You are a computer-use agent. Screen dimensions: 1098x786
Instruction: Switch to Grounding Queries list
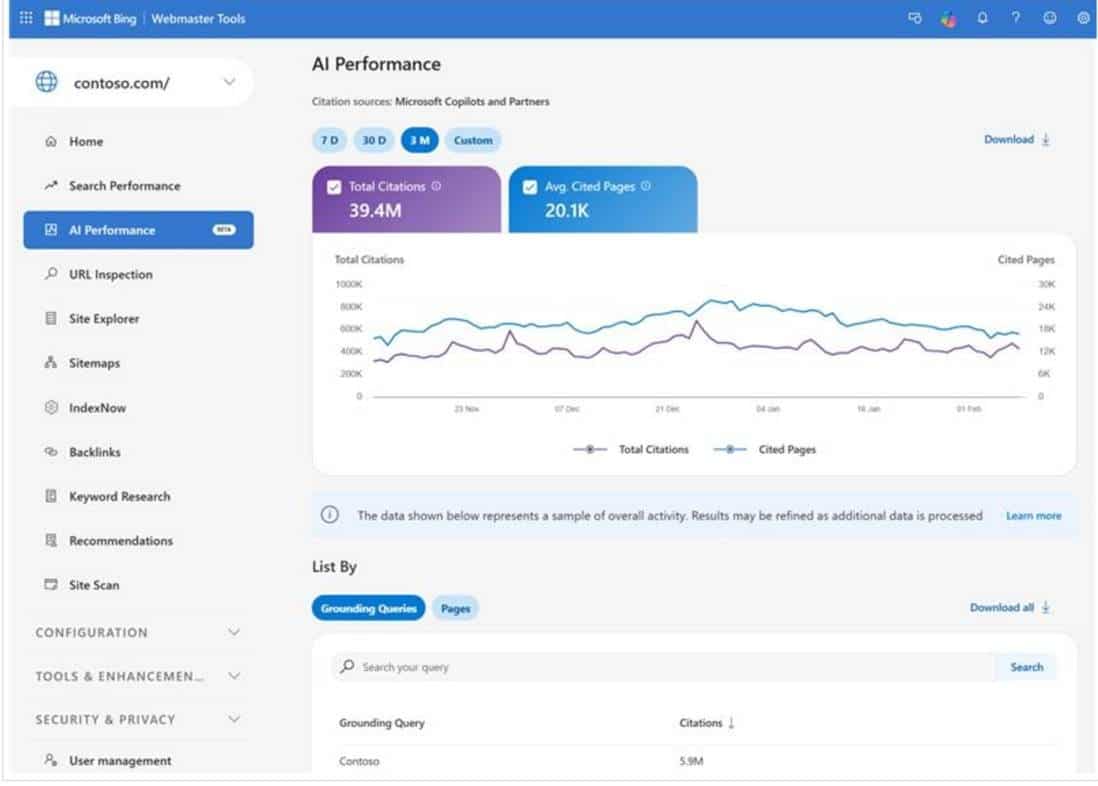[x=368, y=608]
